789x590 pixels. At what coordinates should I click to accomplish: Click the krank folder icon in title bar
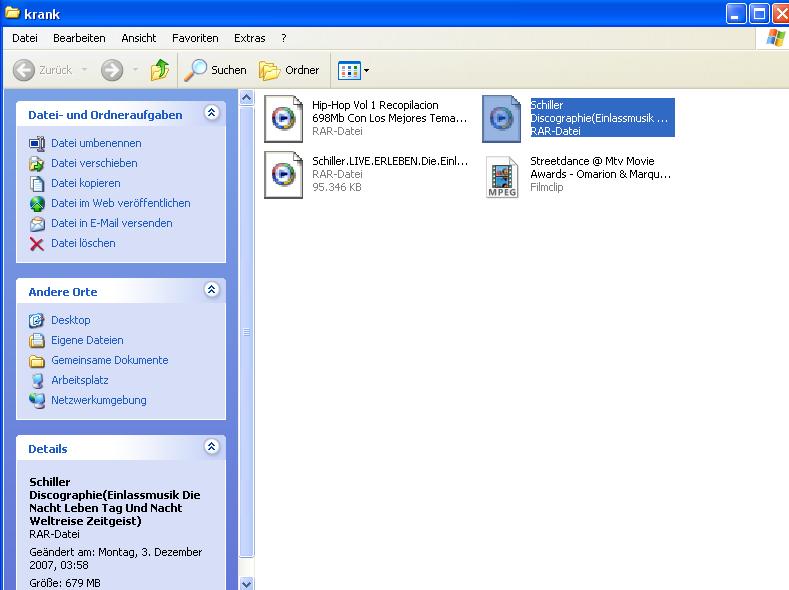12,13
